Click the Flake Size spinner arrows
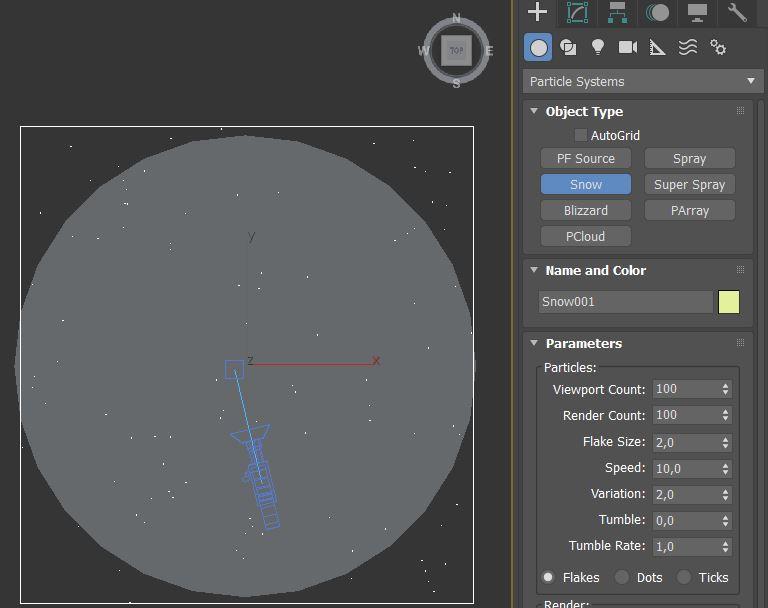Viewport: 768px width, 608px height. coord(725,442)
